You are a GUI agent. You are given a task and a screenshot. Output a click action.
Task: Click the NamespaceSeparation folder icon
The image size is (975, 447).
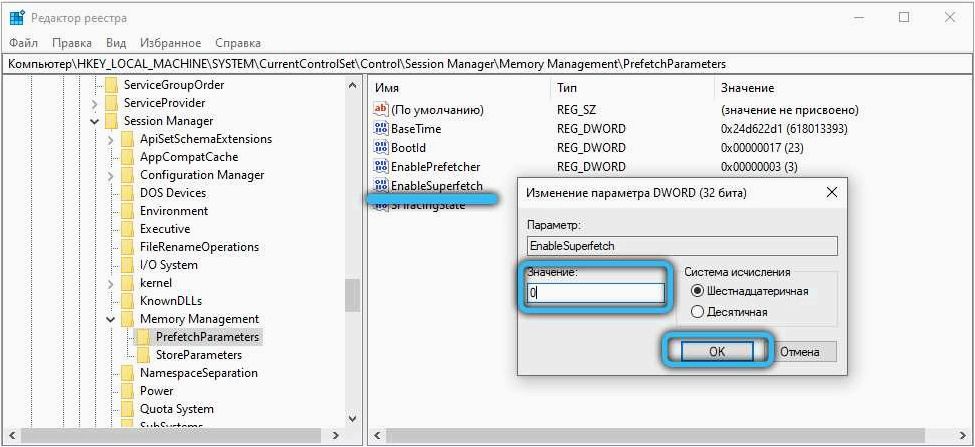tap(127, 373)
